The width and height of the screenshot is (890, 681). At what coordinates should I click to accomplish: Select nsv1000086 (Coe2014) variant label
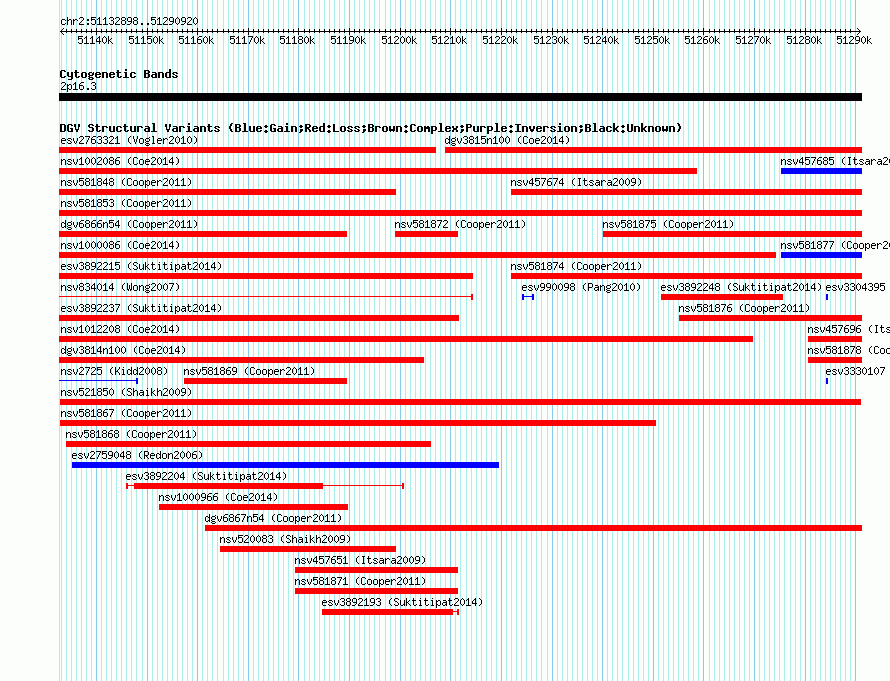[120, 245]
